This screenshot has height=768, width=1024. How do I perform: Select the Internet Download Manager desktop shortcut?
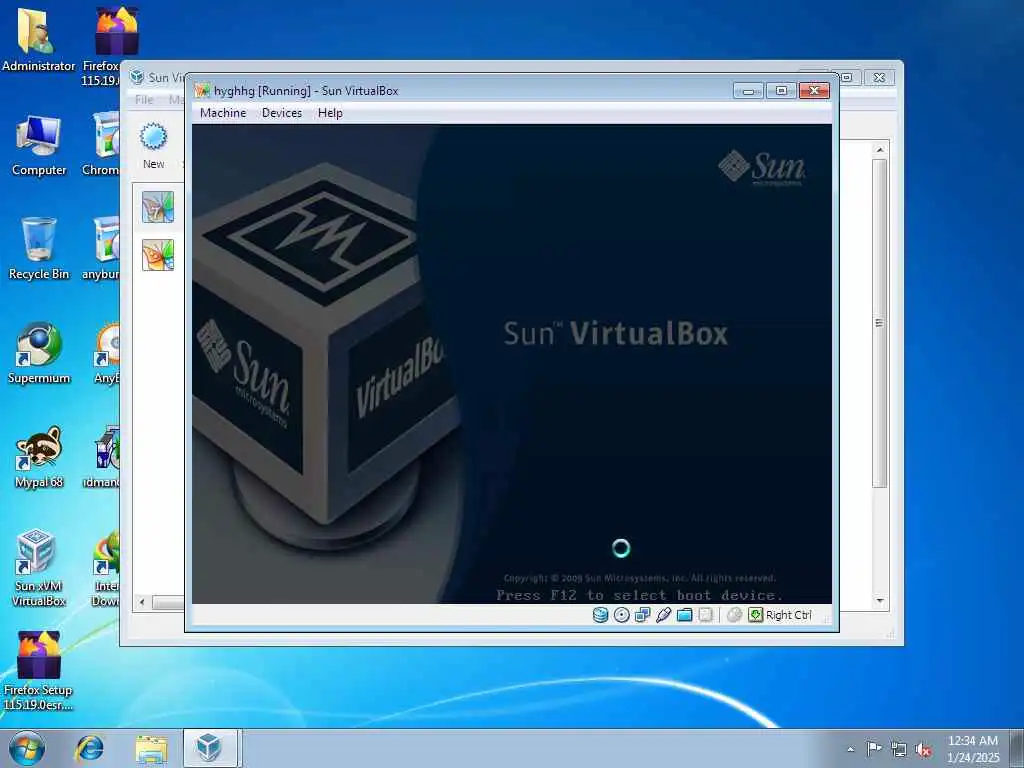pos(106,568)
